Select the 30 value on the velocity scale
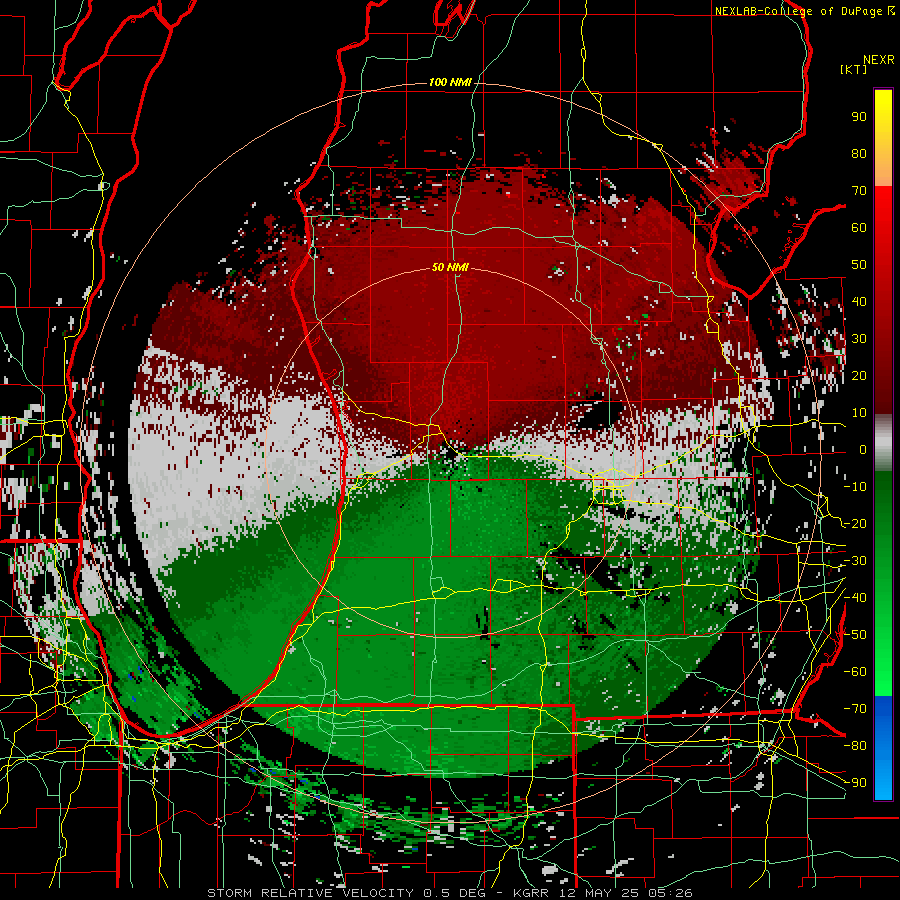900x900 pixels. tap(859, 339)
